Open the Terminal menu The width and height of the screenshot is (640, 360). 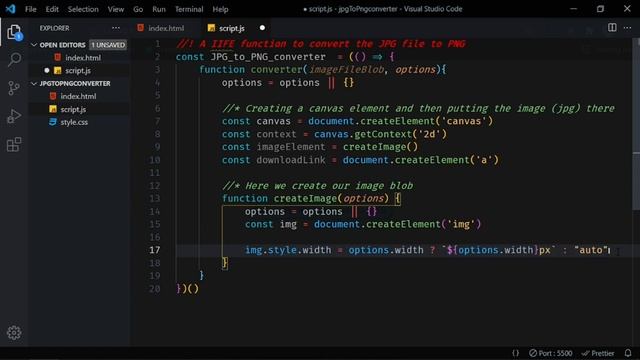tap(189, 9)
